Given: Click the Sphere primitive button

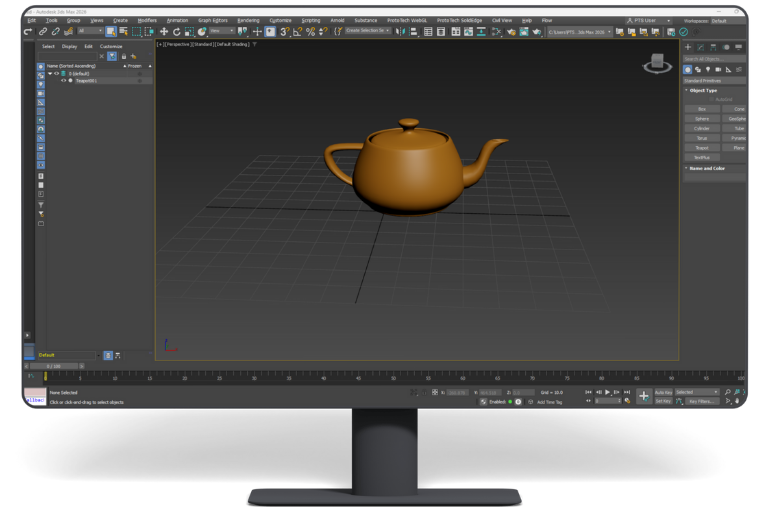Looking at the screenshot, I should pyautogui.click(x=702, y=119).
